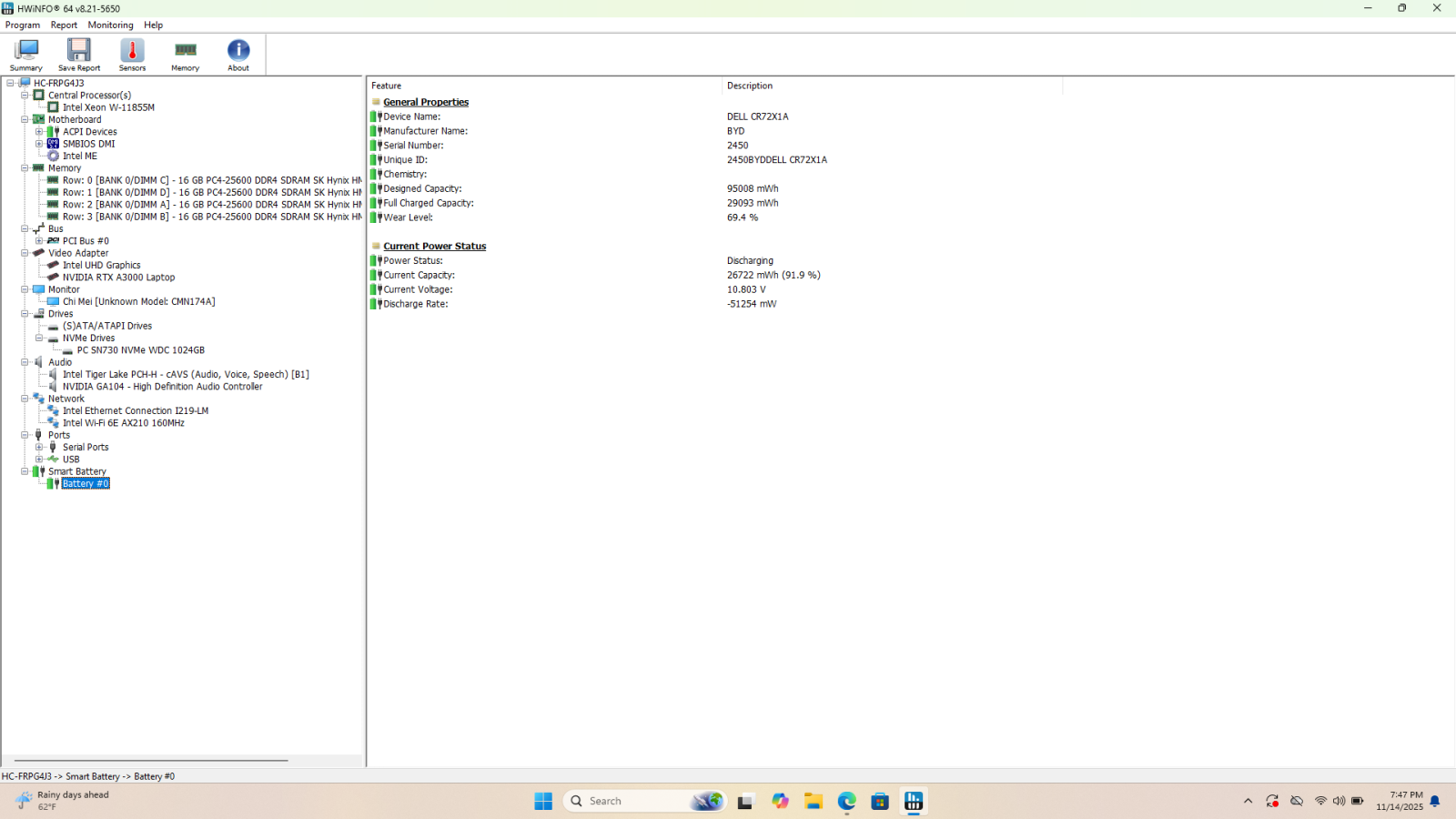Expand the USB node
The width and height of the screenshot is (1456, 819).
[x=38, y=460]
